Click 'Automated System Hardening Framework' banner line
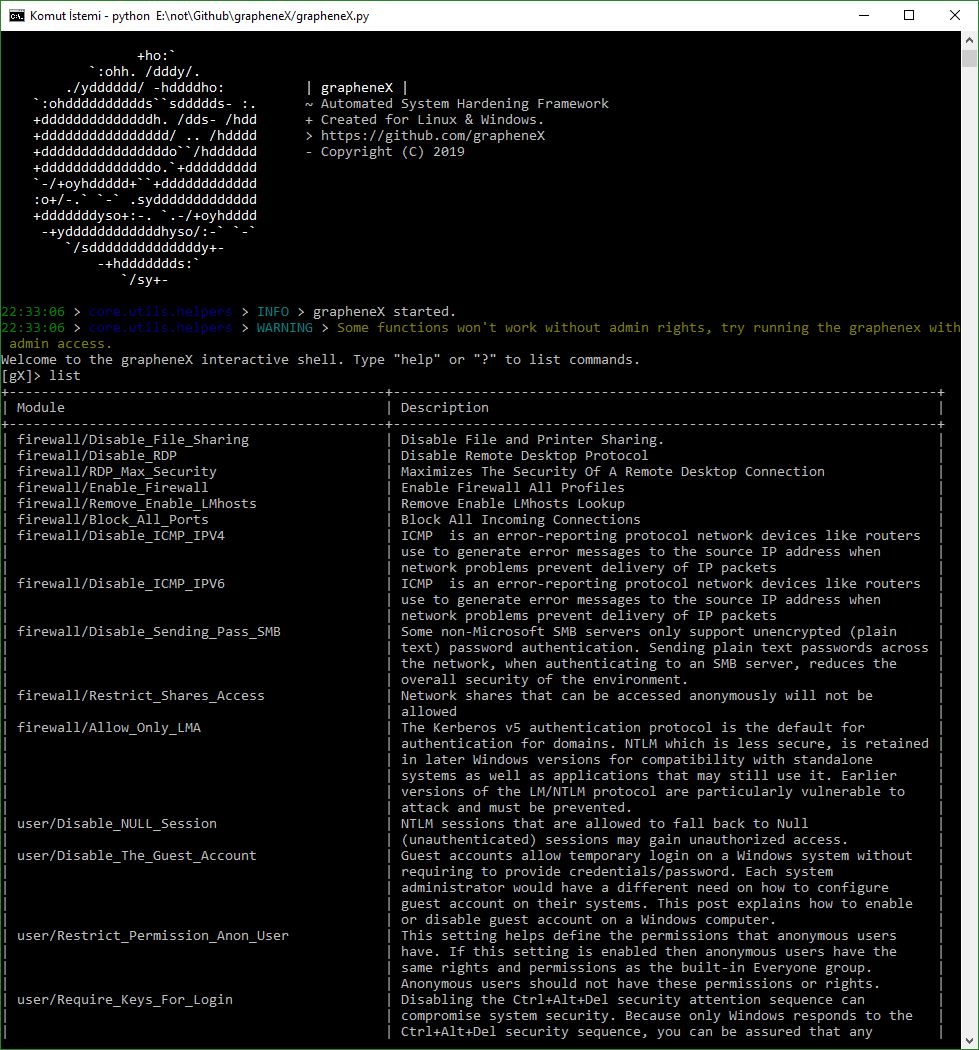This screenshot has height=1050, width=979. tap(465, 103)
